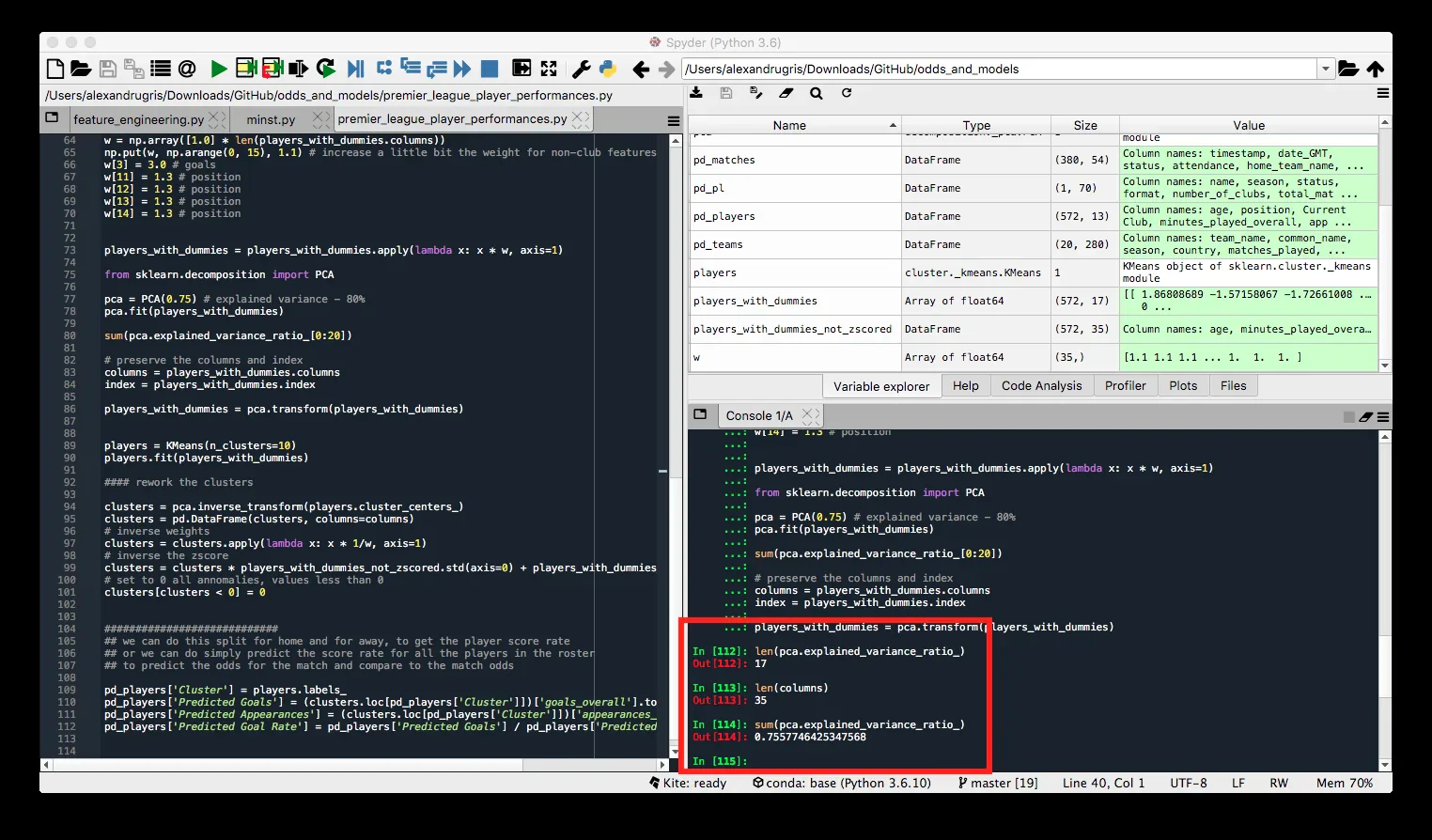Switch to the minst.py editor tab

[x=271, y=119]
